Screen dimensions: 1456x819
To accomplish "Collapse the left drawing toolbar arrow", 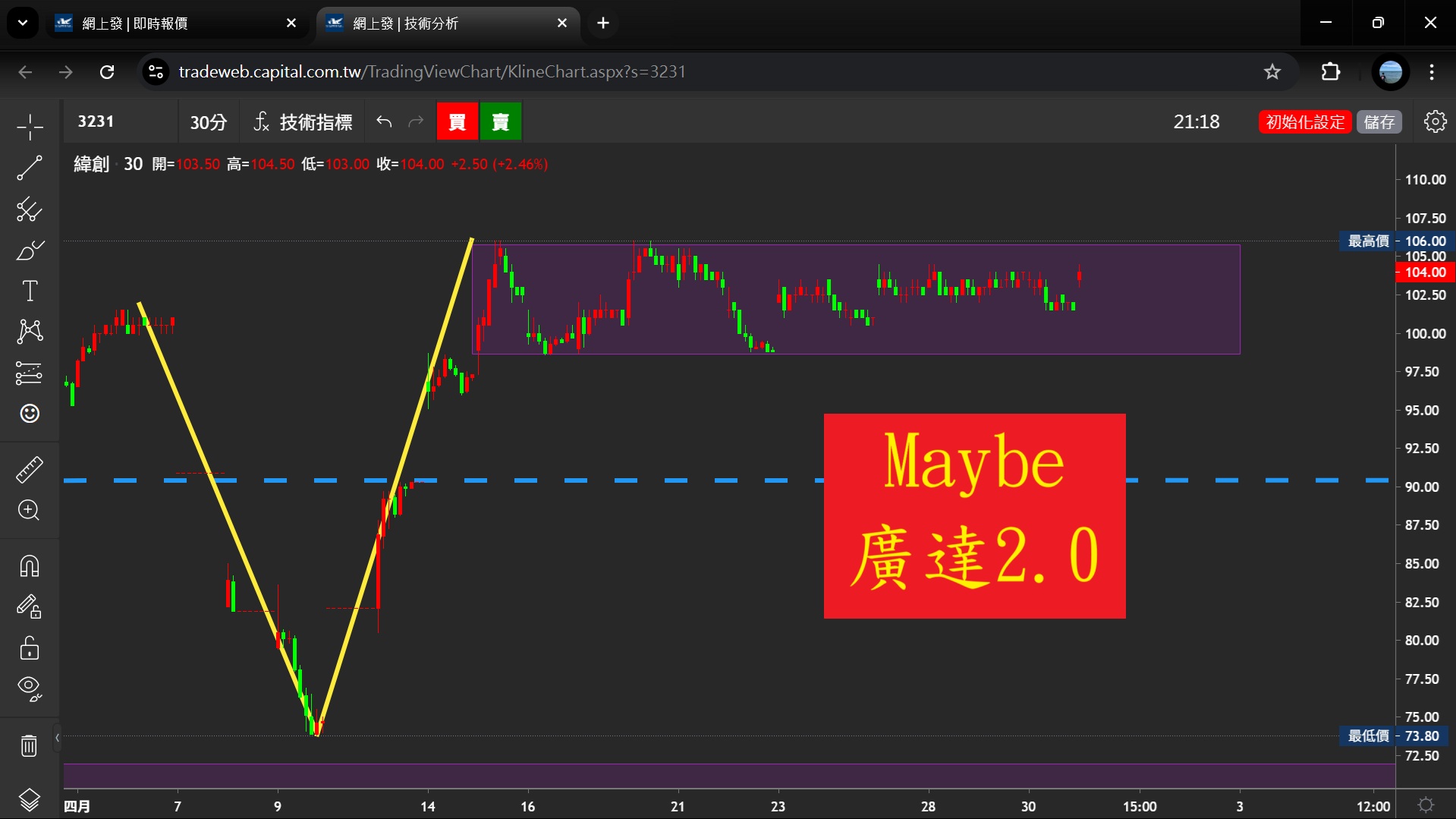I will click(57, 737).
